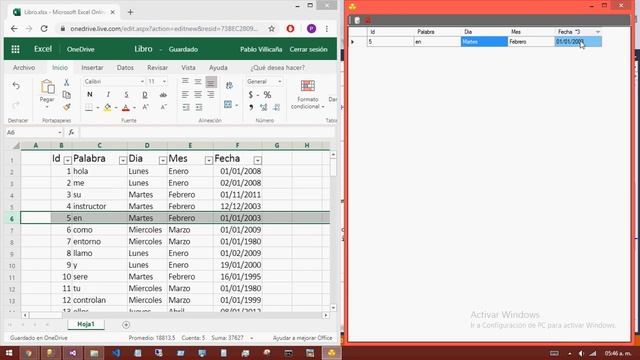Screen dimensions: 640x360
Task: Open the Office app launcher grid
Action: [16, 49]
